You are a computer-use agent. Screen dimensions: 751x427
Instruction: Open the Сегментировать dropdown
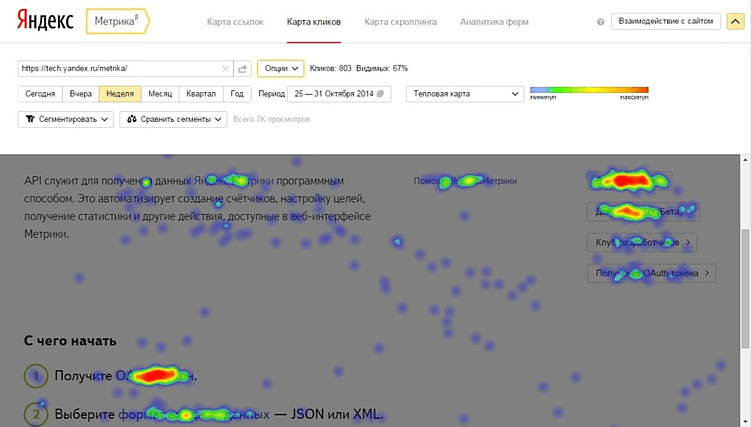[66, 119]
